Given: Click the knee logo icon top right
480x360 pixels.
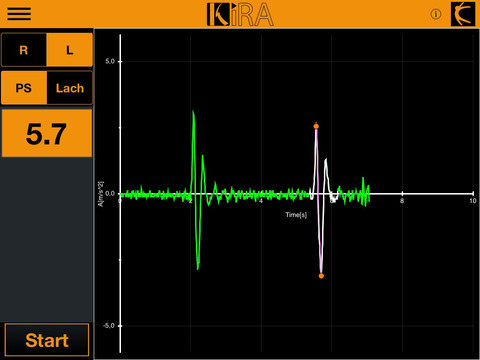Looking at the screenshot, I should [x=463, y=14].
